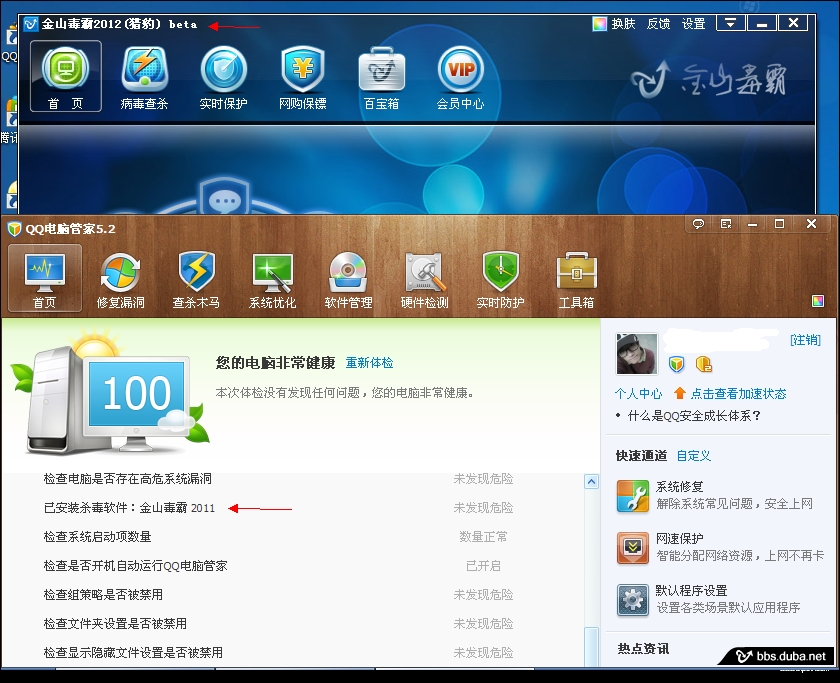The image size is (840, 683).
Task: Minimize the QQ电脑管家 window
Action: click(753, 224)
